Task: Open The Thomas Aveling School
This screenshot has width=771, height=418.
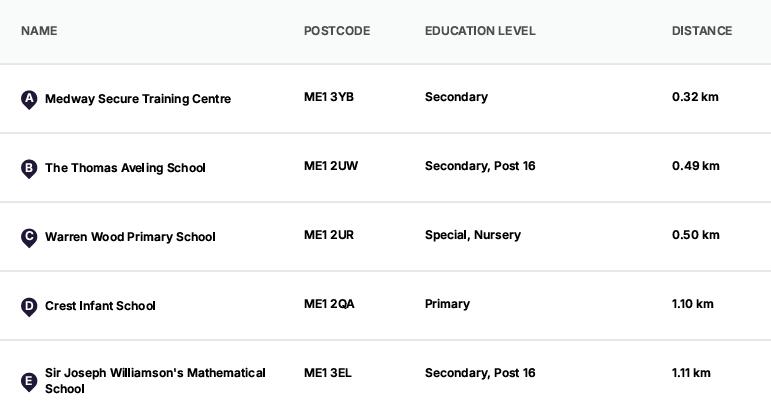Action: (x=125, y=168)
